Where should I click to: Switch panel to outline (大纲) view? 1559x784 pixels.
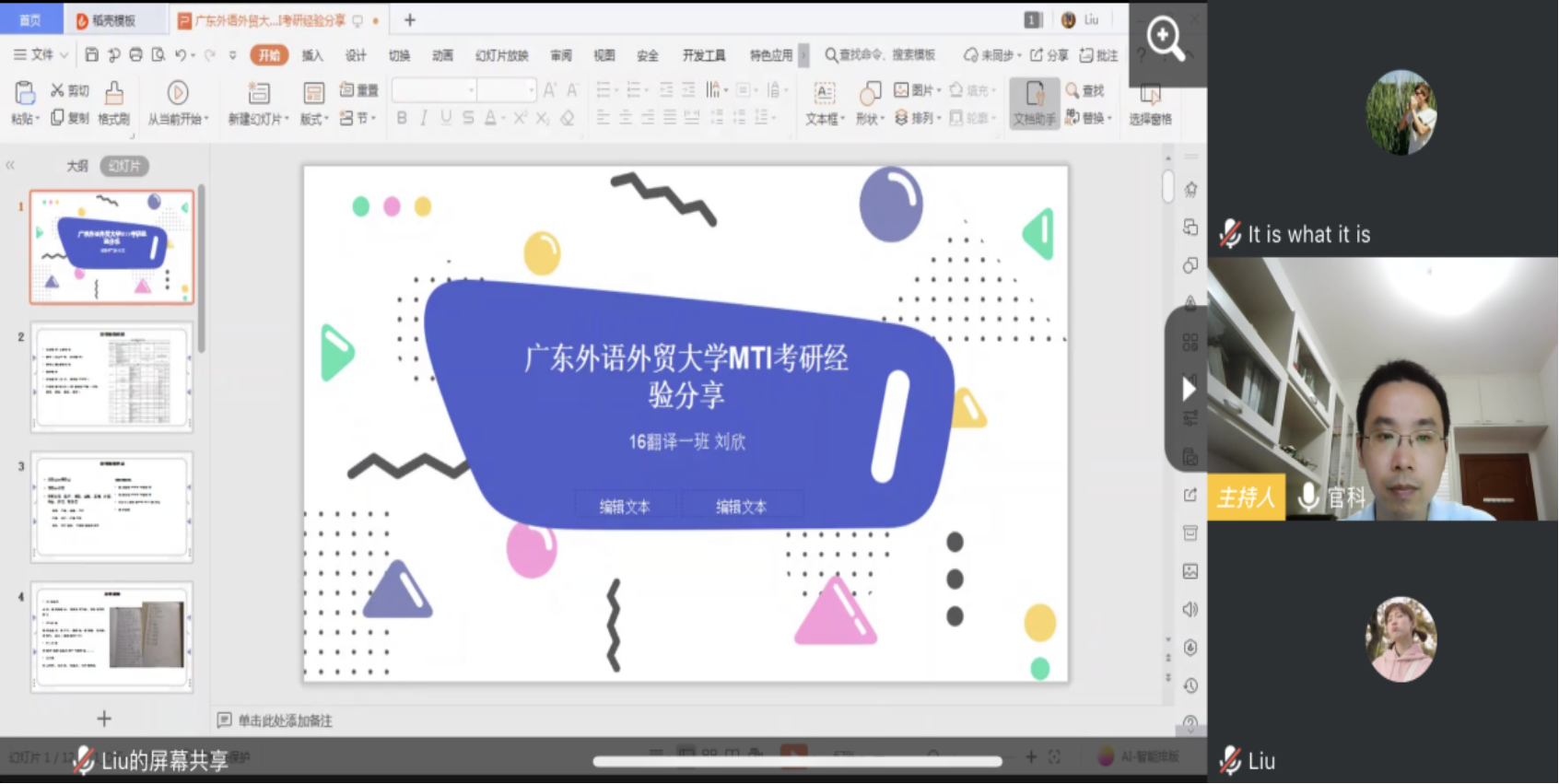77,166
